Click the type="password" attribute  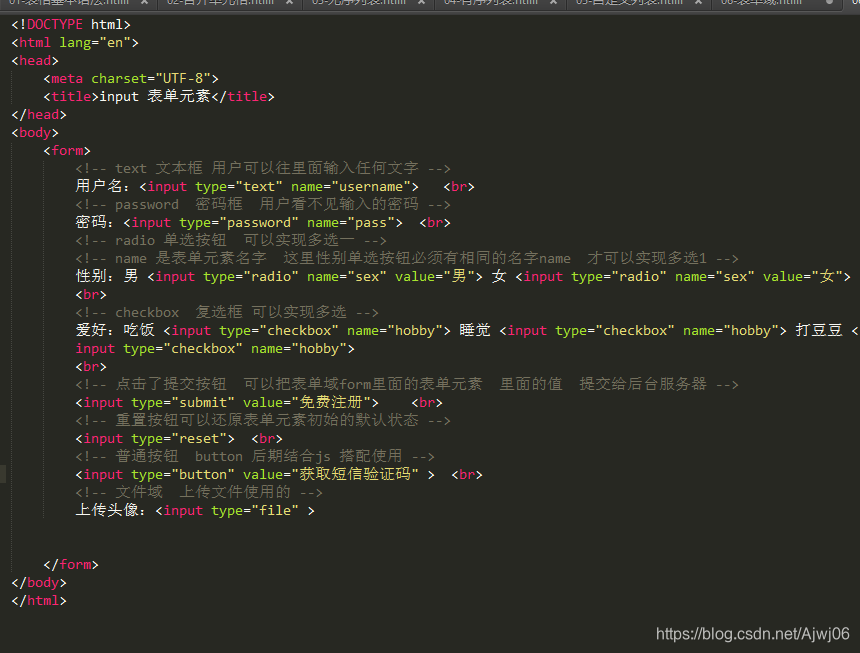pyautogui.click(x=239, y=223)
